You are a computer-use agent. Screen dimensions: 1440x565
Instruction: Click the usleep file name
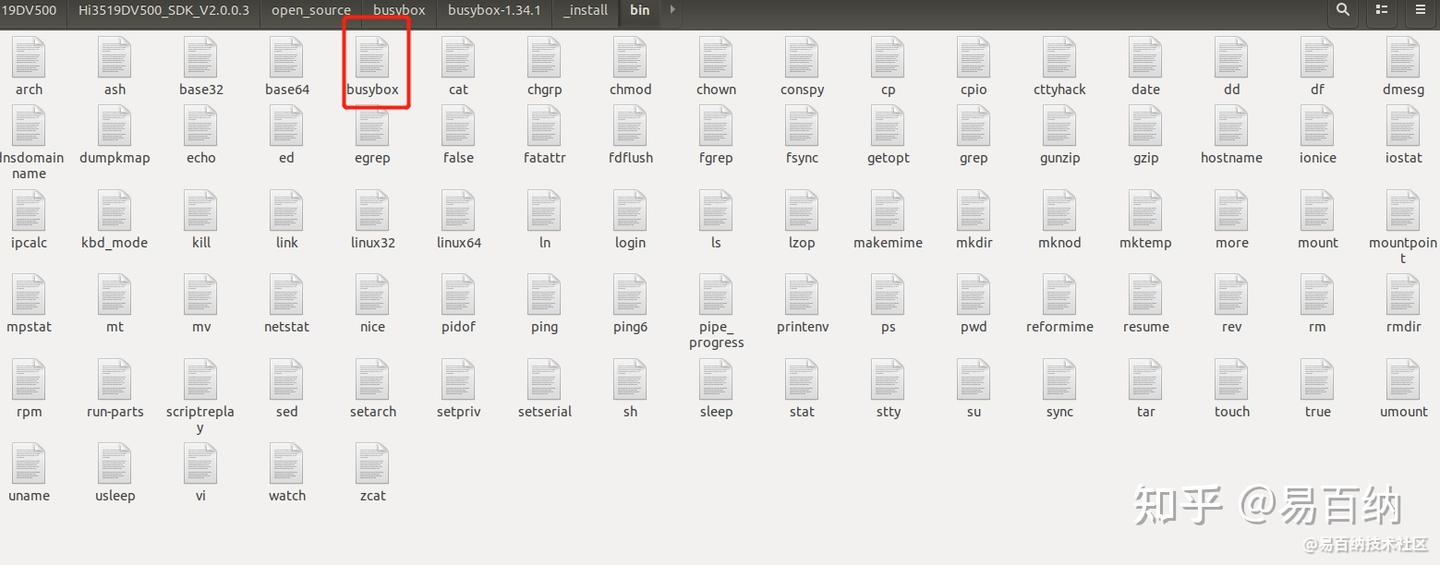point(115,496)
